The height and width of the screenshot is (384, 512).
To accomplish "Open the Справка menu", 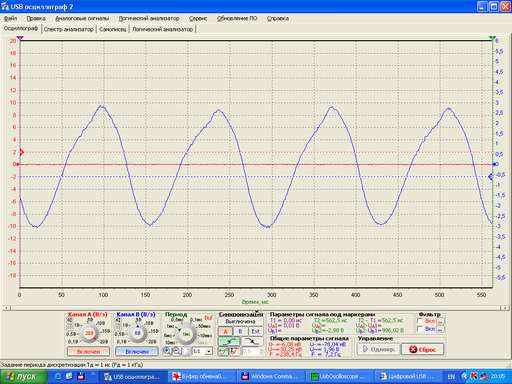I will [x=278, y=19].
